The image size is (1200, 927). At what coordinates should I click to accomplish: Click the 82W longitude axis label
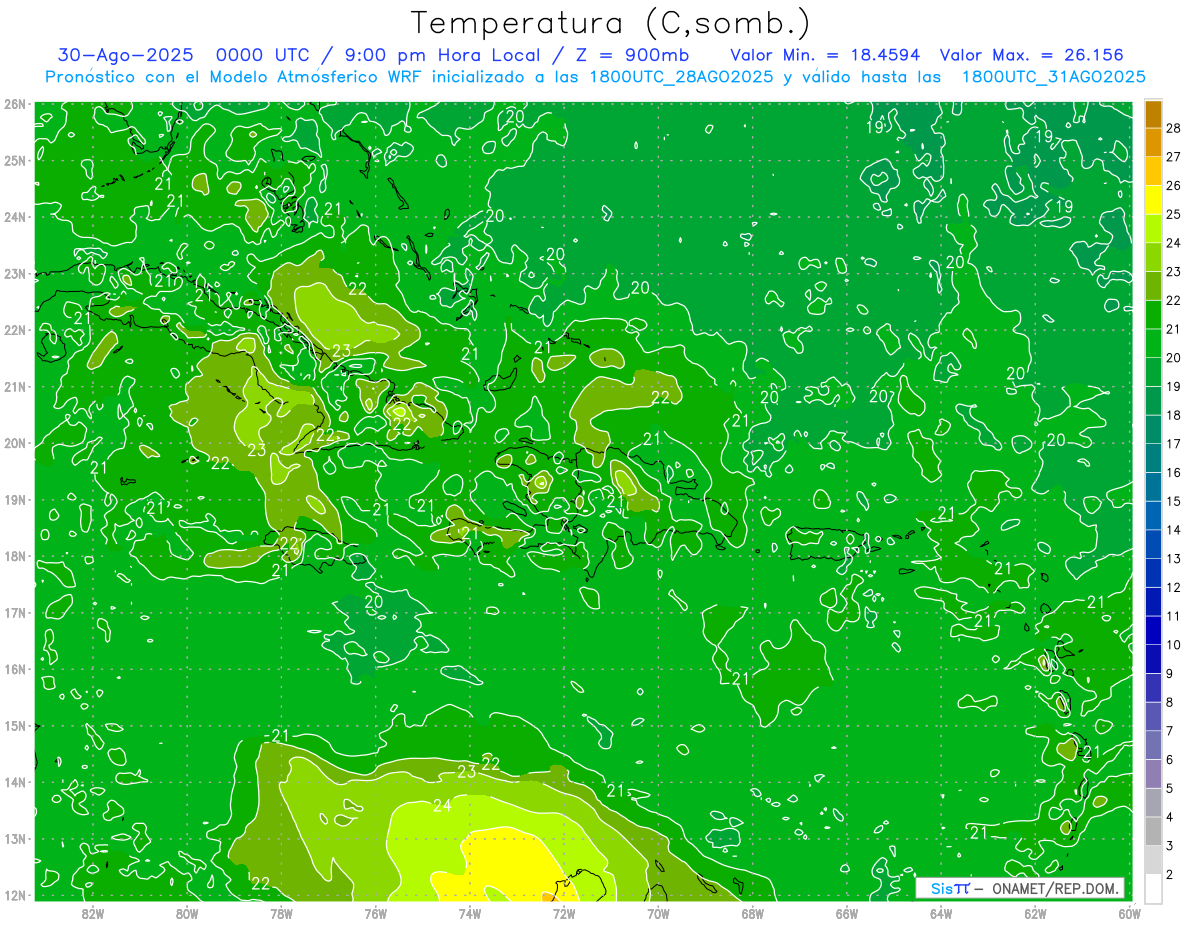(93, 913)
